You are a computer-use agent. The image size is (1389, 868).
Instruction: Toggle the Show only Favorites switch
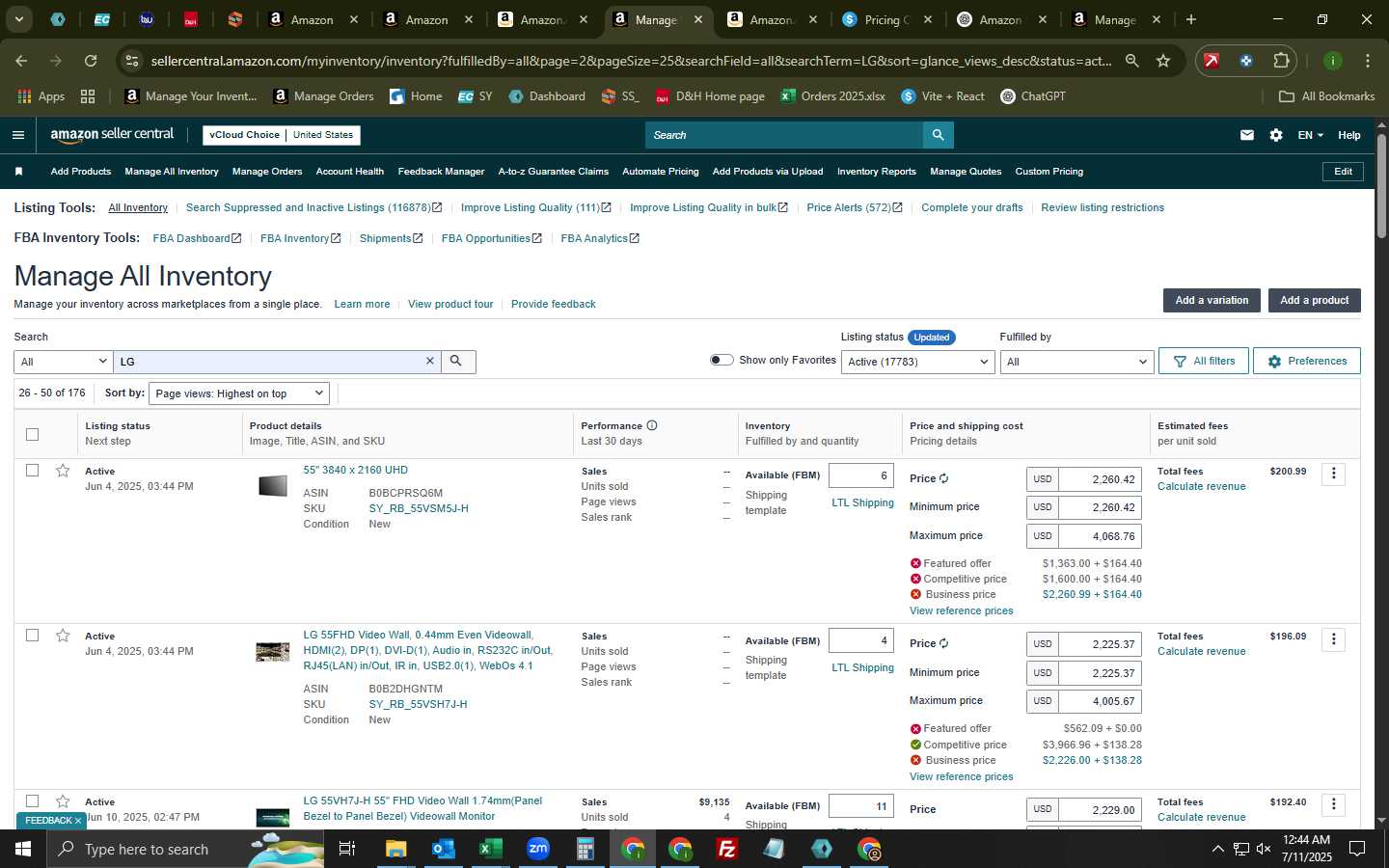coord(722,360)
